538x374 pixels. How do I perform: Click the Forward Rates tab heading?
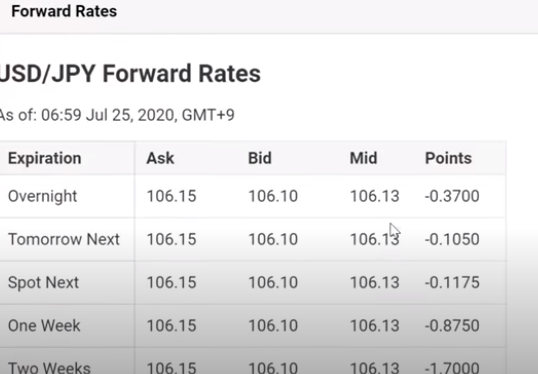pos(64,11)
